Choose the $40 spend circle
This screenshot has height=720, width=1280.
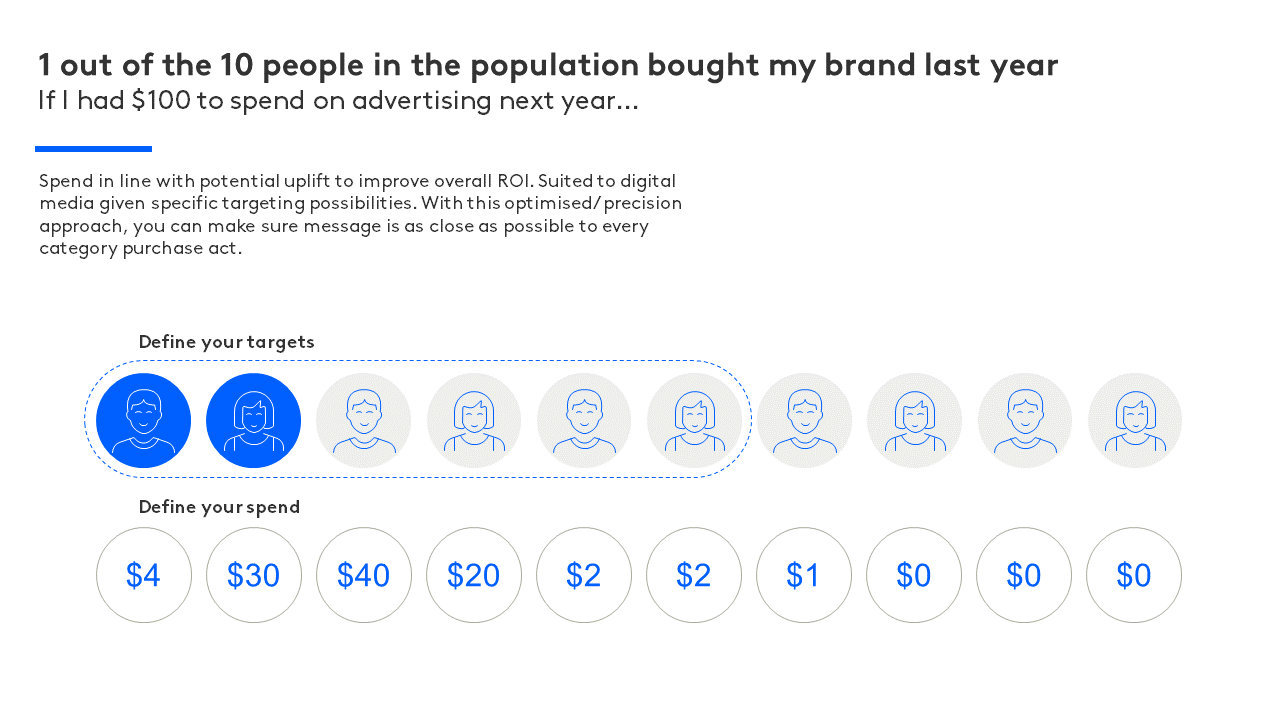(x=364, y=575)
